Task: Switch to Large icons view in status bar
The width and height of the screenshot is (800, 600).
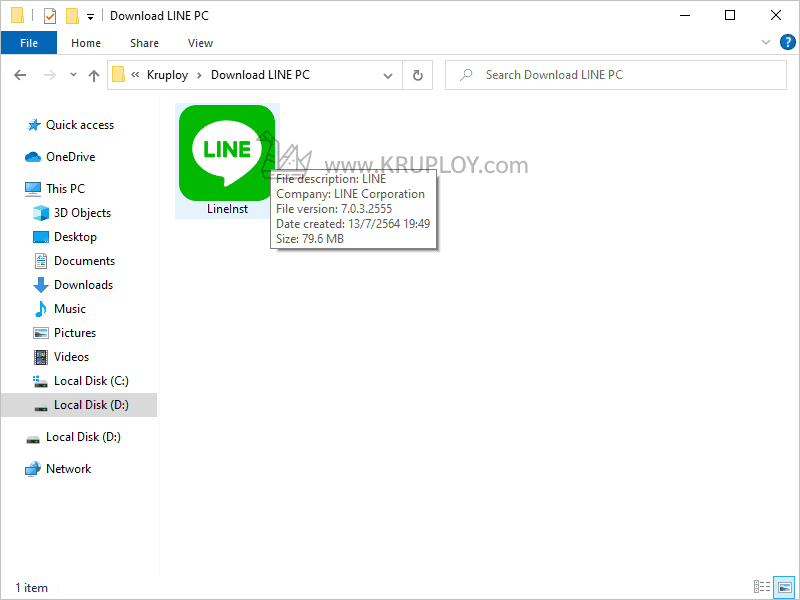Action: tap(785, 587)
